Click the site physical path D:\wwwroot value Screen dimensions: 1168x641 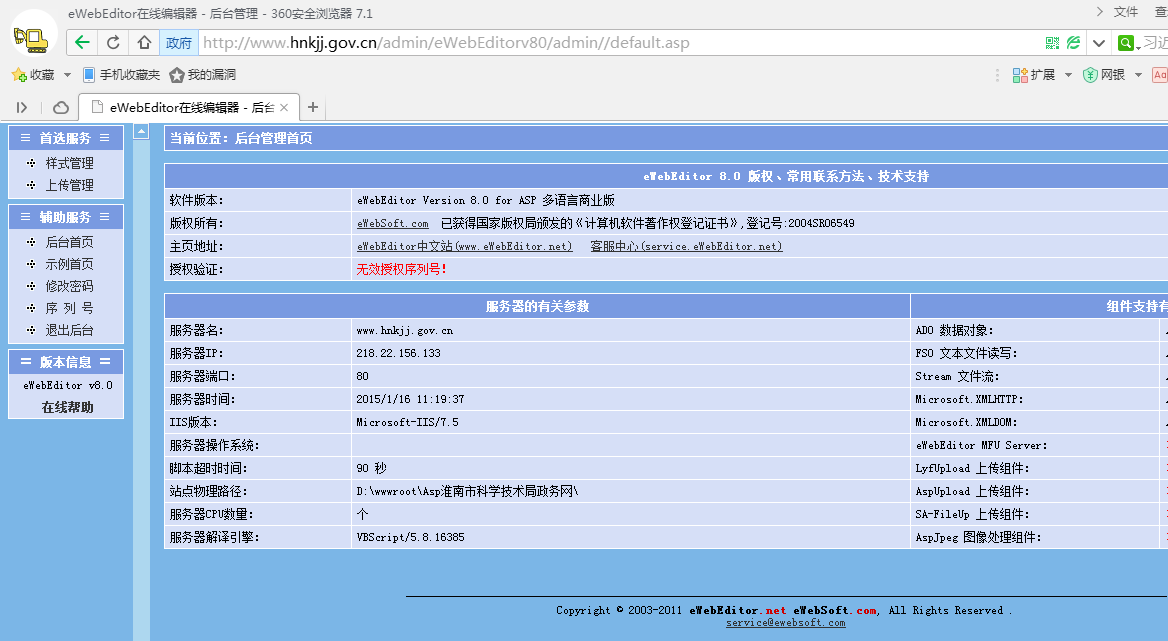tap(467, 491)
